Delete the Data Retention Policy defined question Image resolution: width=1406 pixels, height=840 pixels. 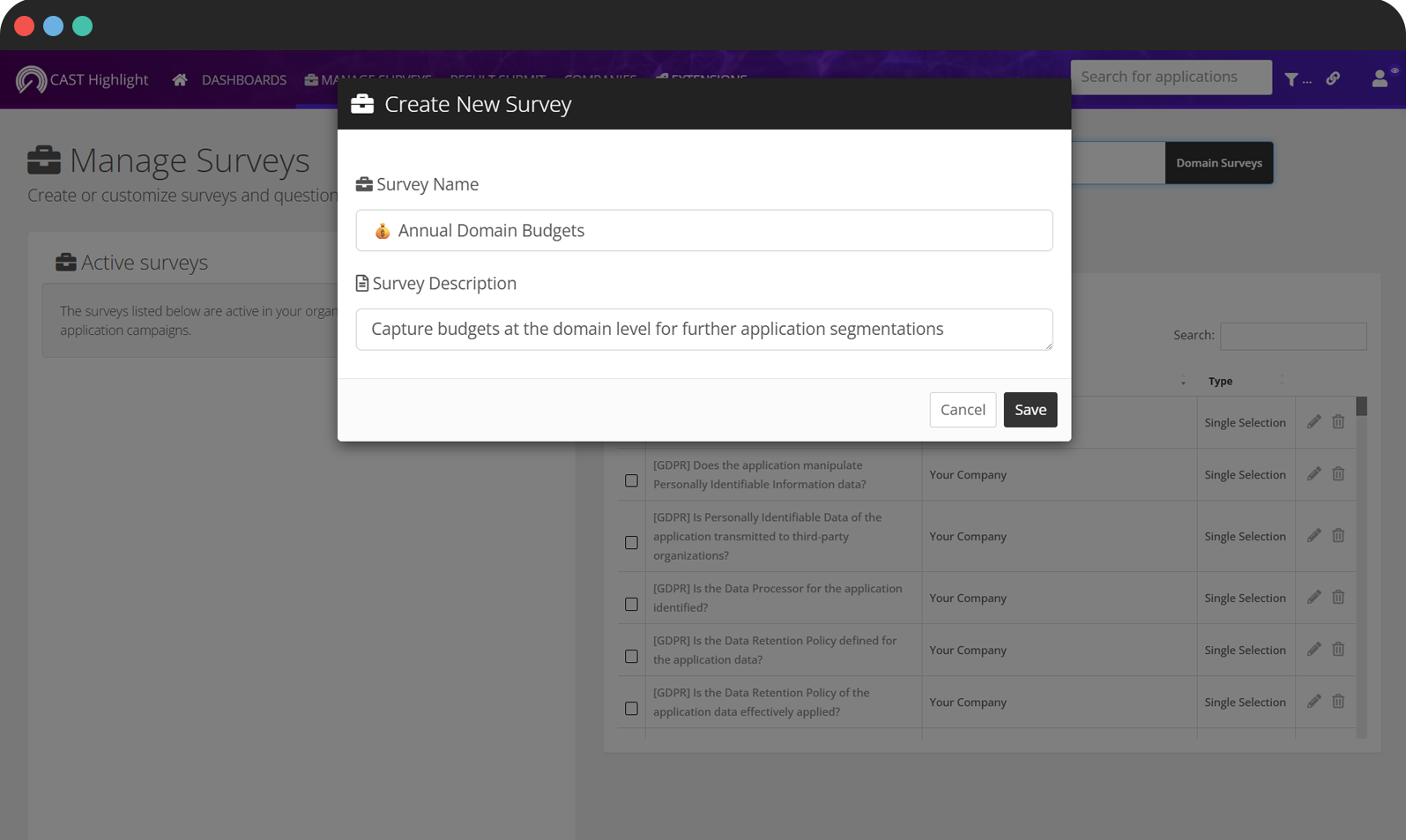(1338, 650)
